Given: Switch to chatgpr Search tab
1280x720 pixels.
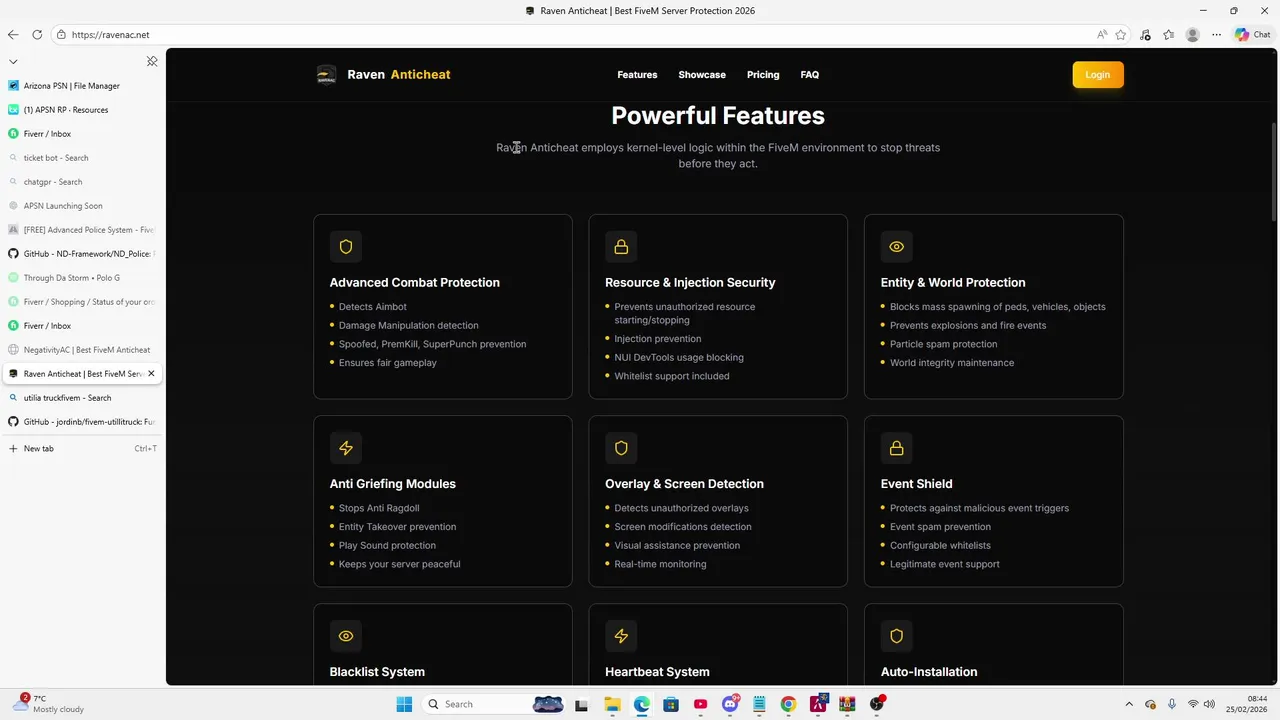Looking at the screenshot, I should 81,182.
